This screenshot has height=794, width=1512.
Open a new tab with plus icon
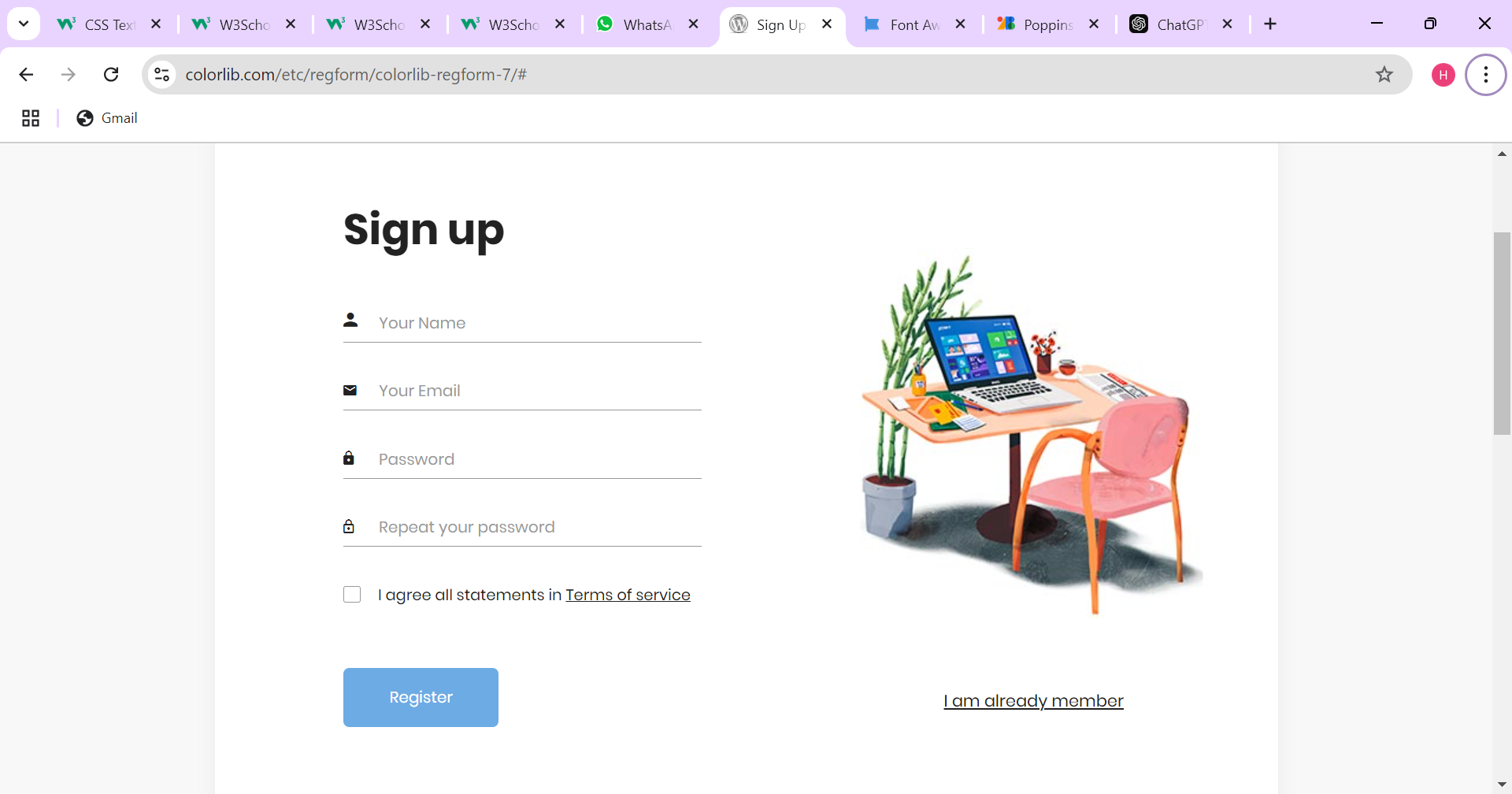(x=1270, y=24)
